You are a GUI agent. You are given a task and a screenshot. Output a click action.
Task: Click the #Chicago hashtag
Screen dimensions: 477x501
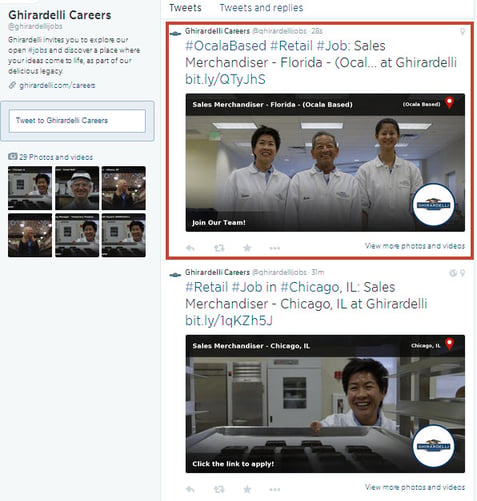click(x=309, y=287)
